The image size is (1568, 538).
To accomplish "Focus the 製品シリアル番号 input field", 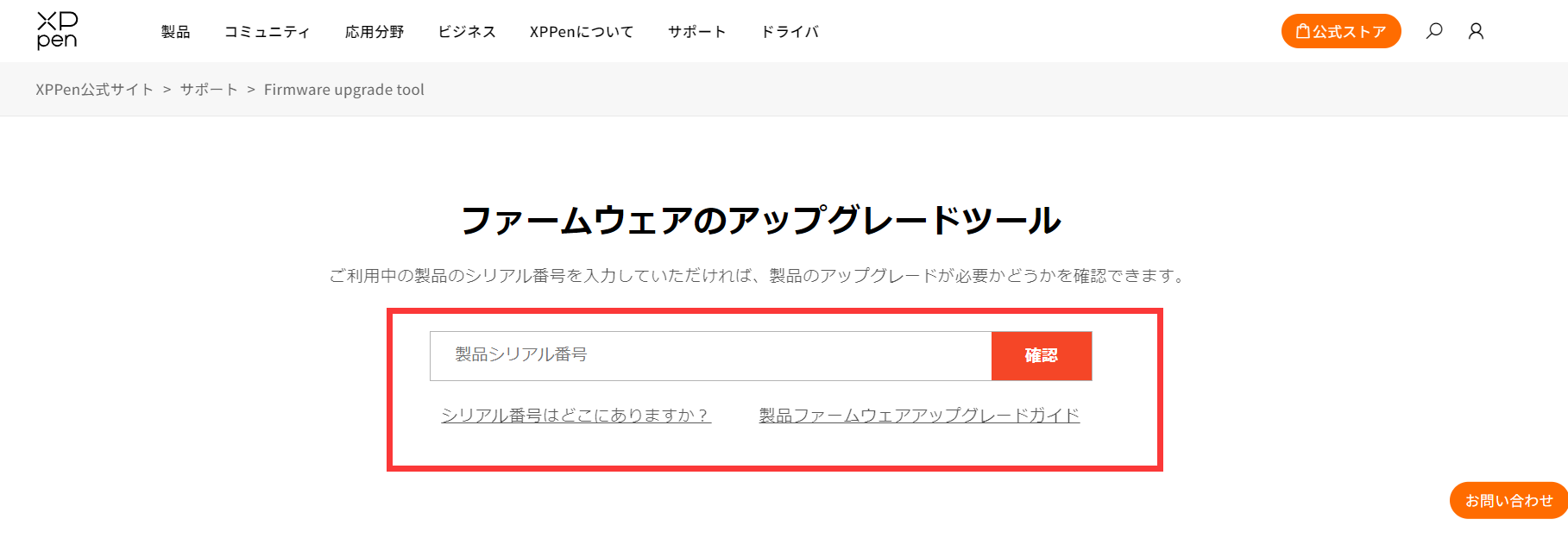I will [x=711, y=356].
